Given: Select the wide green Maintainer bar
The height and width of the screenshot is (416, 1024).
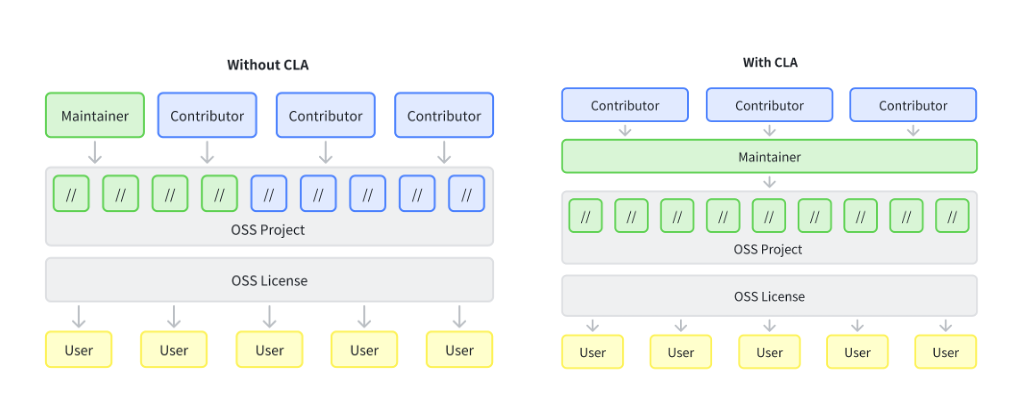Looking at the screenshot, I should [x=769, y=157].
